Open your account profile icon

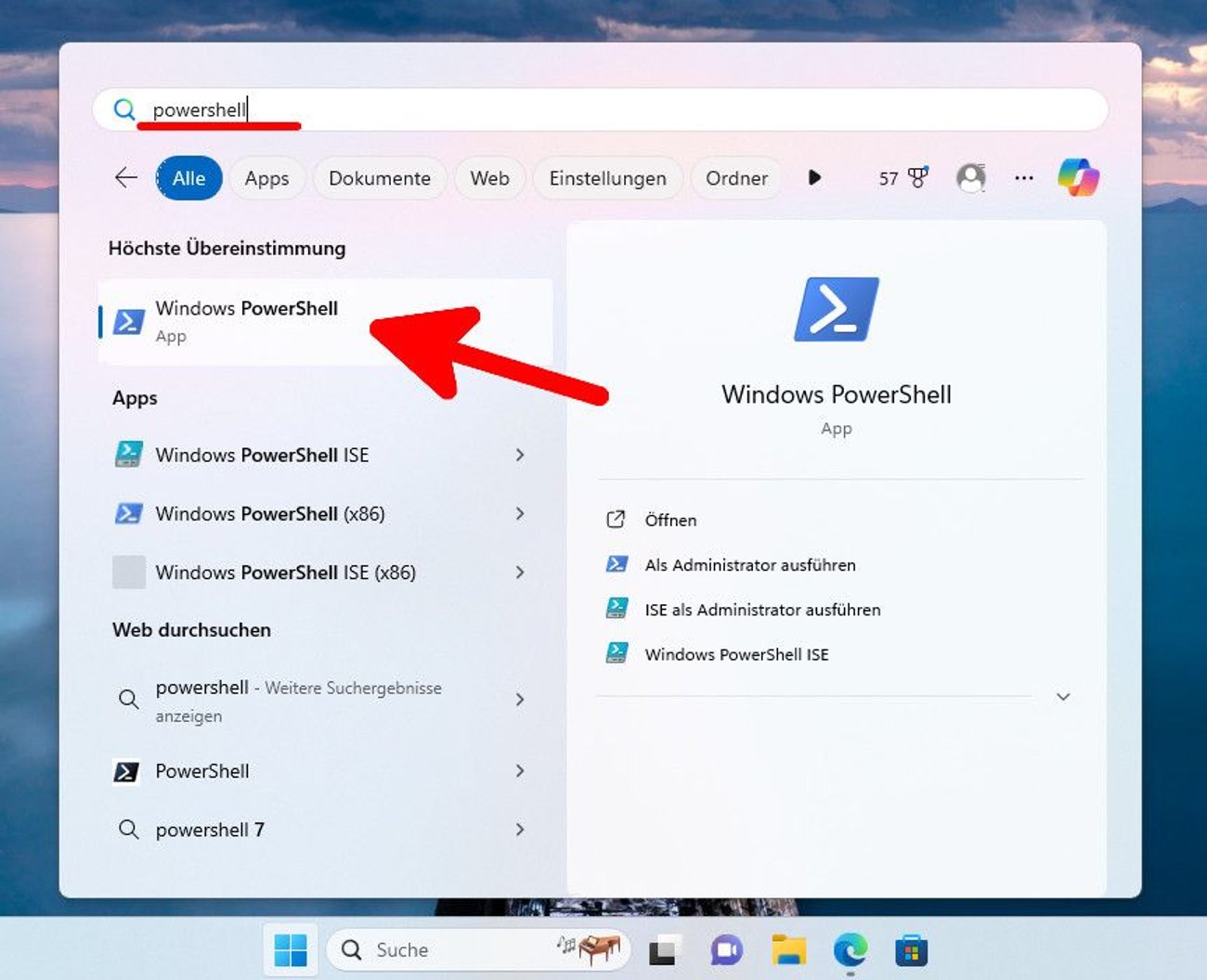pyautogui.click(x=970, y=177)
